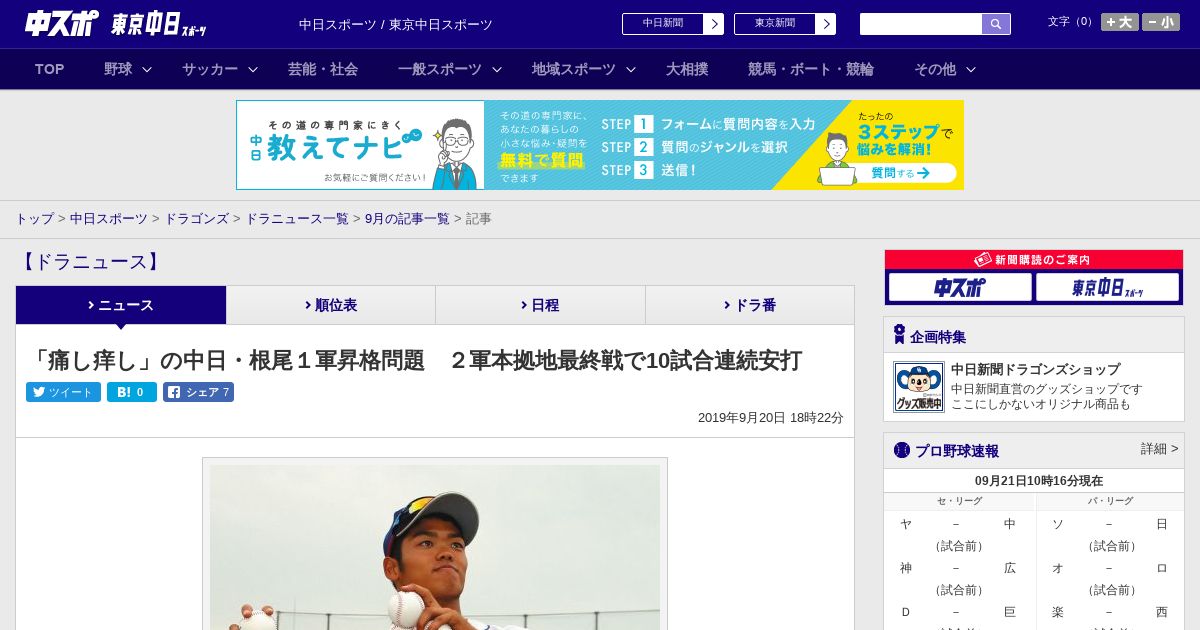Open the 芸能・社会 menu item
1200x630 pixels.
323,69
